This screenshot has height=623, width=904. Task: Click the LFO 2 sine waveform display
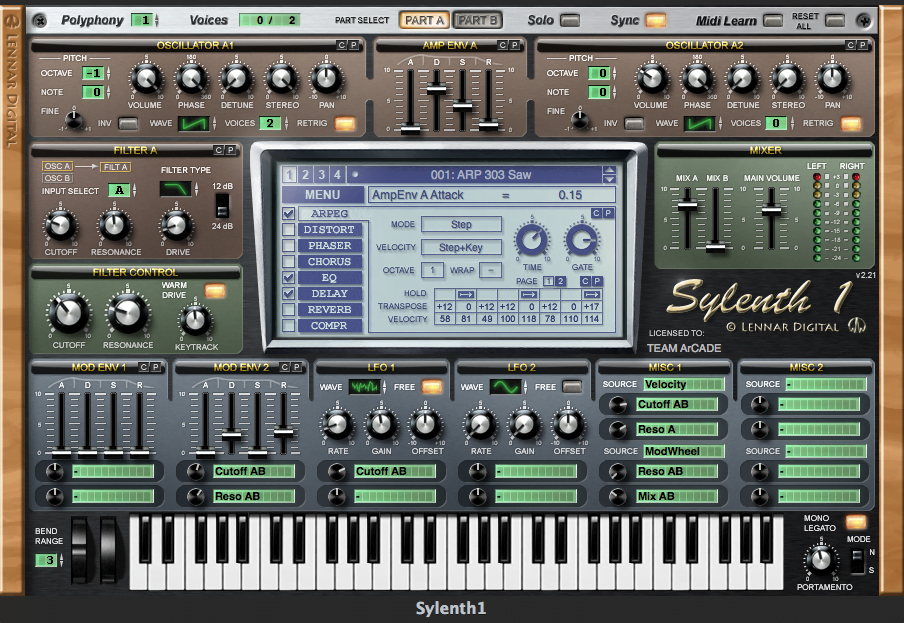(506, 387)
